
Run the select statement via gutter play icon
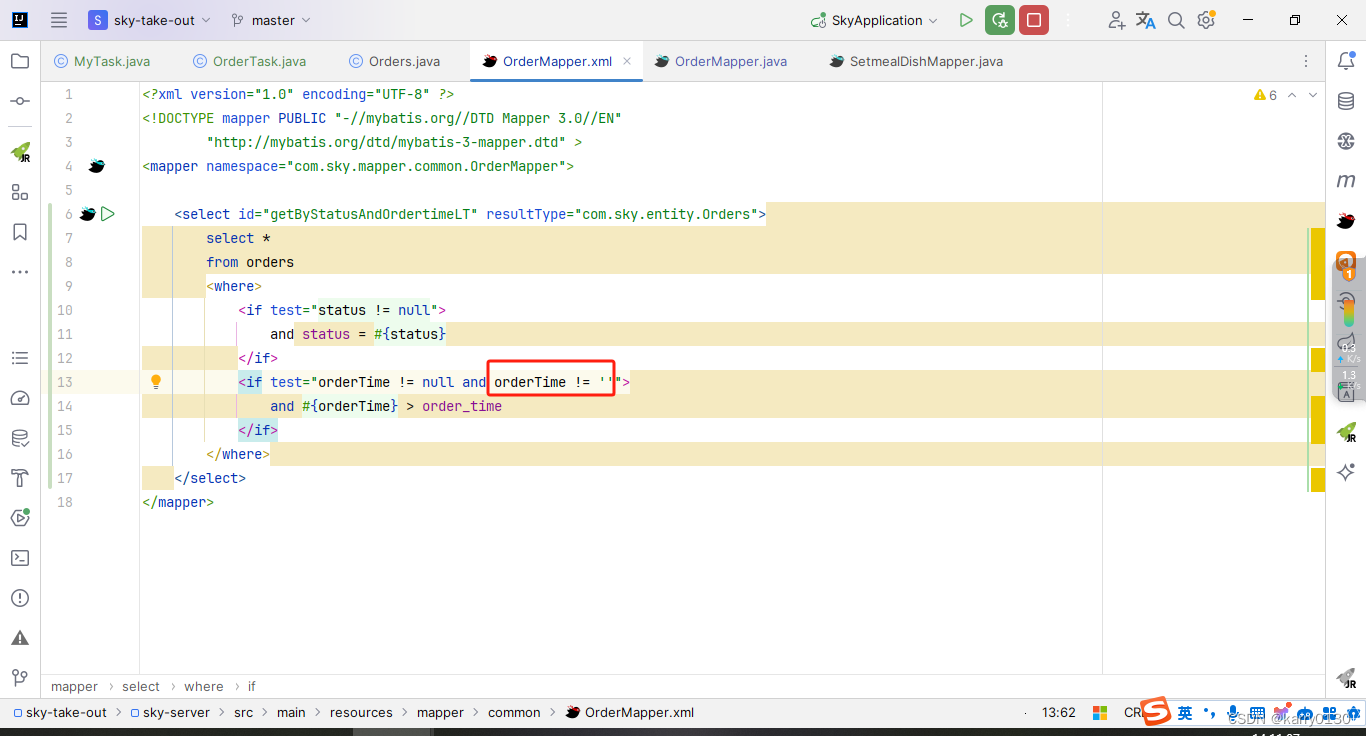pyautogui.click(x=109, y=213)
